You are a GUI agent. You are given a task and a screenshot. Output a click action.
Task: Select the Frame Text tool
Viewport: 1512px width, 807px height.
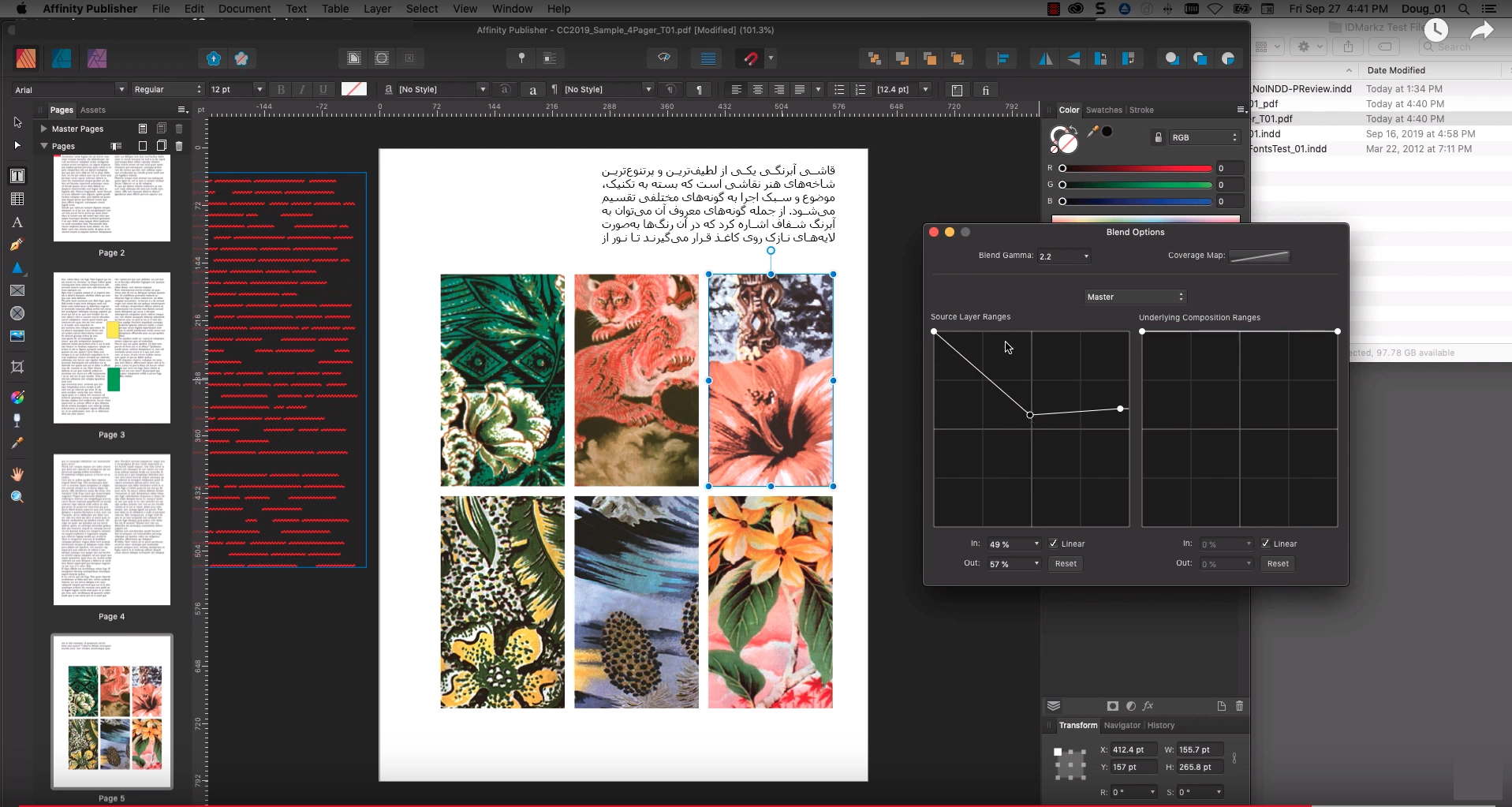(17, 176)
